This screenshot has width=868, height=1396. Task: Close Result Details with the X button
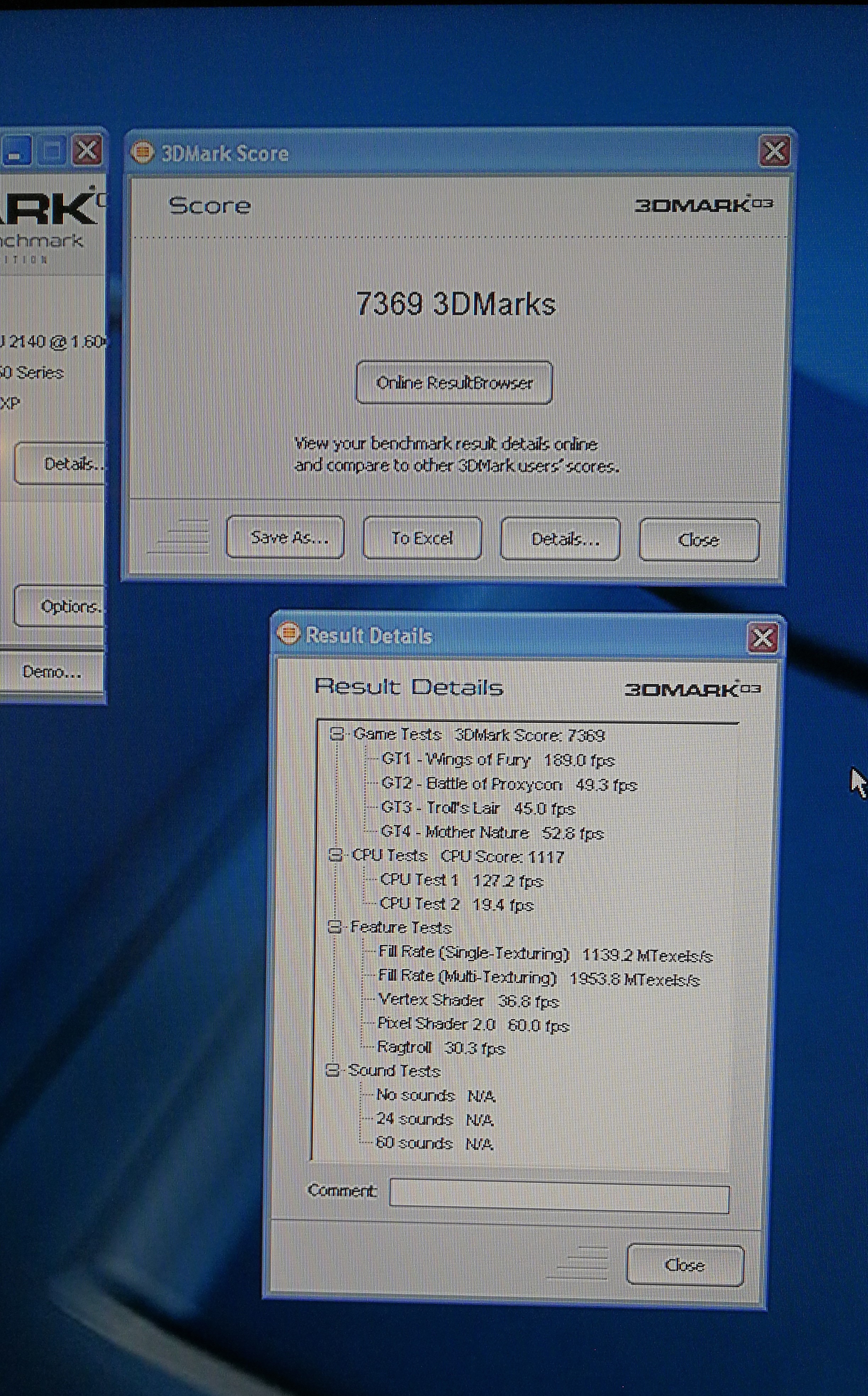click(x=762, y=638)
